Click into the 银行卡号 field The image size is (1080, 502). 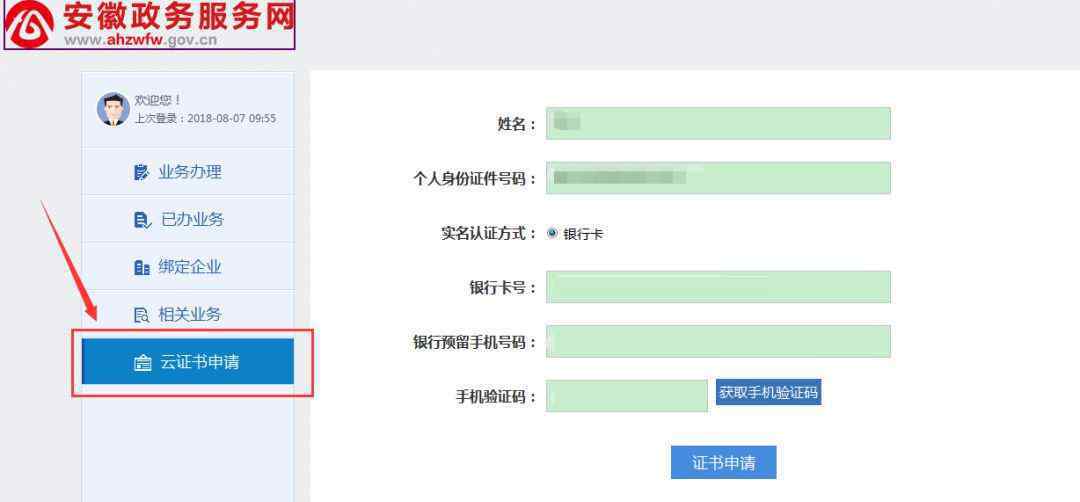[718, 287]
